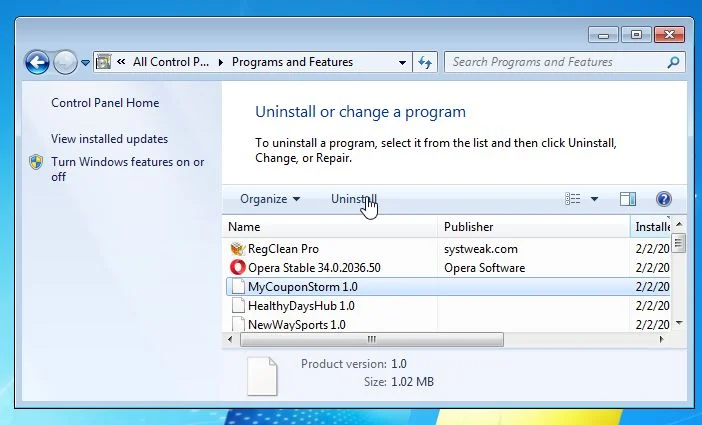Viewport: 702px width, 425px height.
Task: Minimize the Programs and Features window
Action: pyautogui.click(x=603, y=35)
